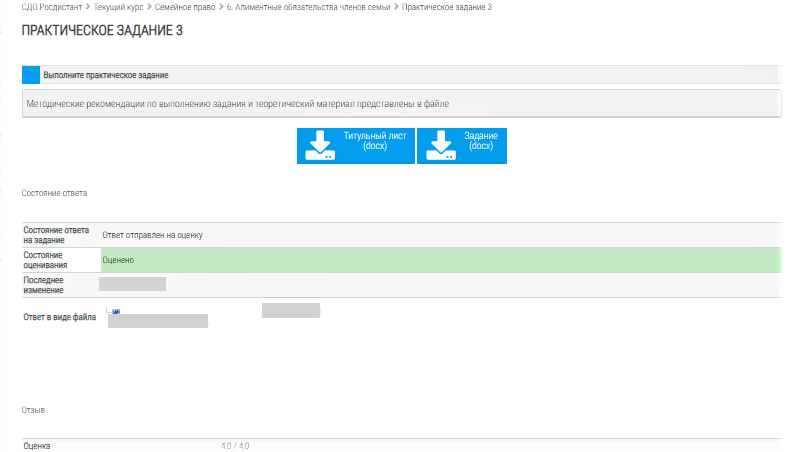This screenshot has height=452, width=786.
Task: Open the submitted Word file icon
Action: [x=115, y=311]
